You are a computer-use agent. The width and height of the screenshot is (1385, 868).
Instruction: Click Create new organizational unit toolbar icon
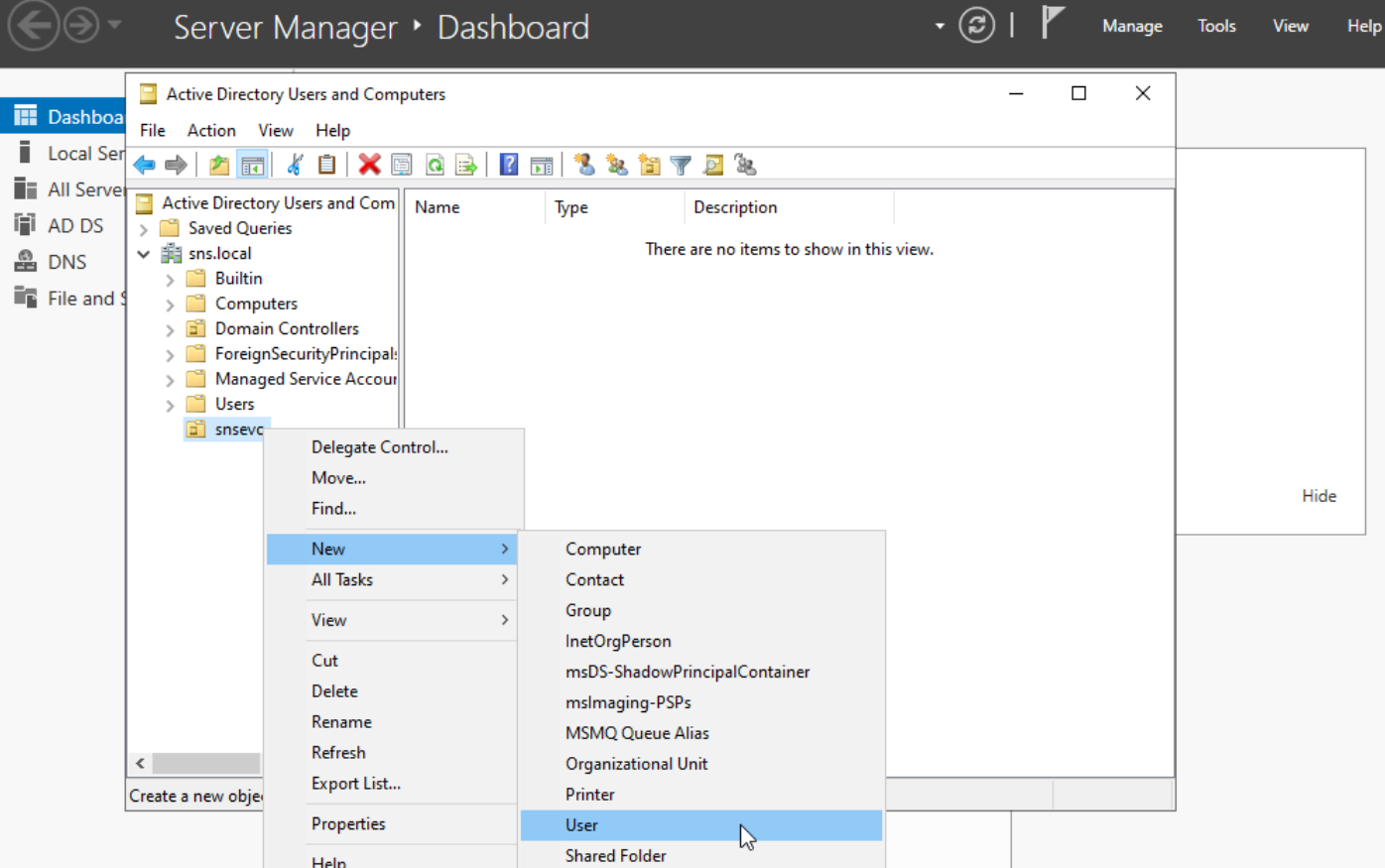coord(649,165)
